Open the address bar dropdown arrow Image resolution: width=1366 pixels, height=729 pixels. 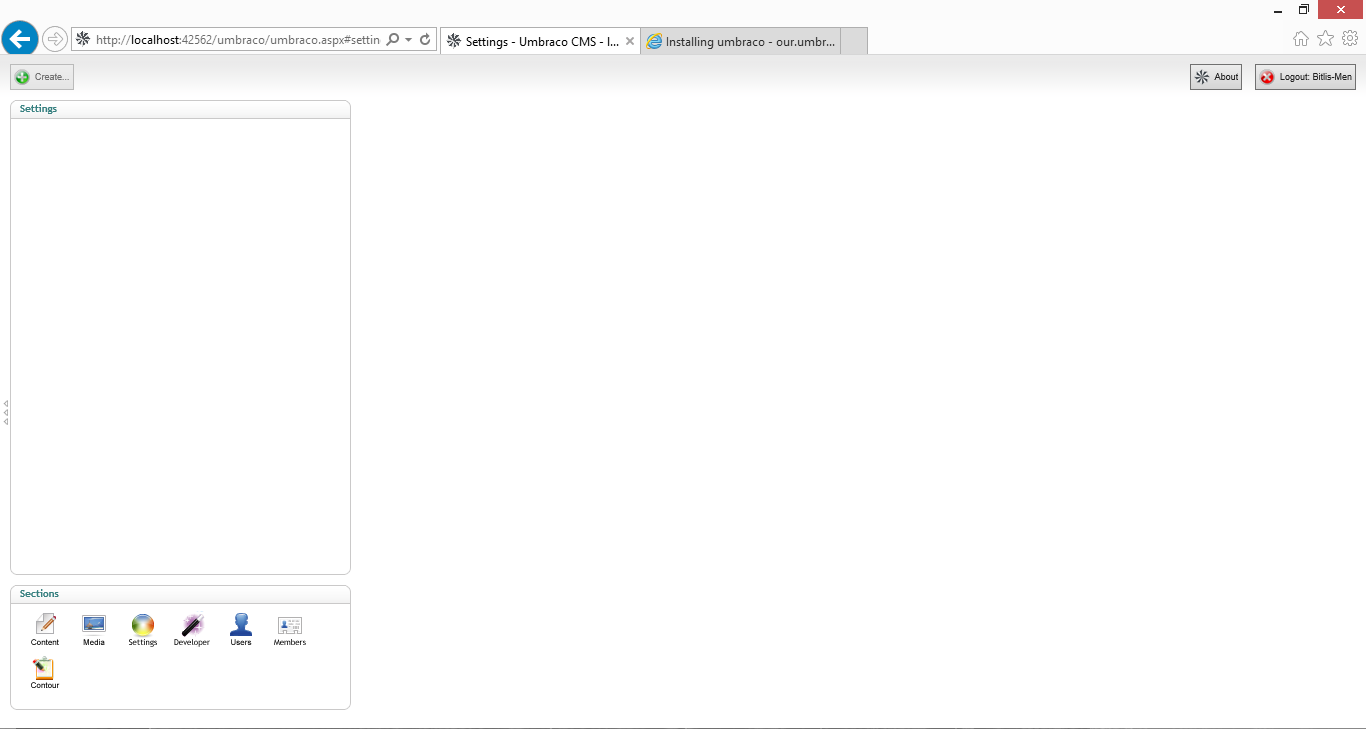point(408,40)
